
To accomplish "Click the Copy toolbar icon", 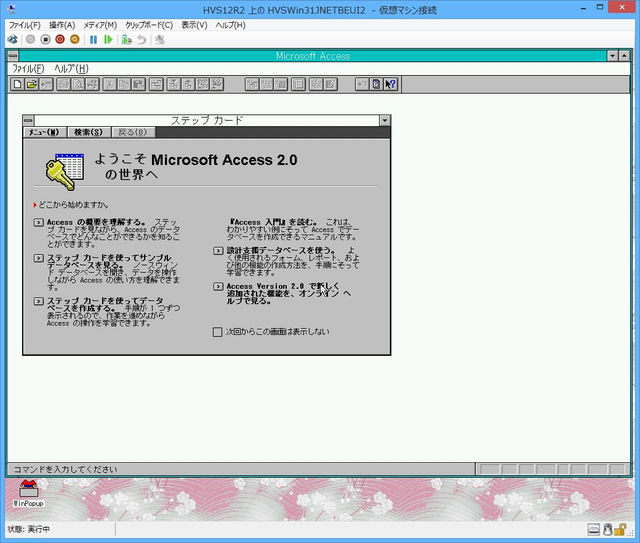I will pos(124,84).
